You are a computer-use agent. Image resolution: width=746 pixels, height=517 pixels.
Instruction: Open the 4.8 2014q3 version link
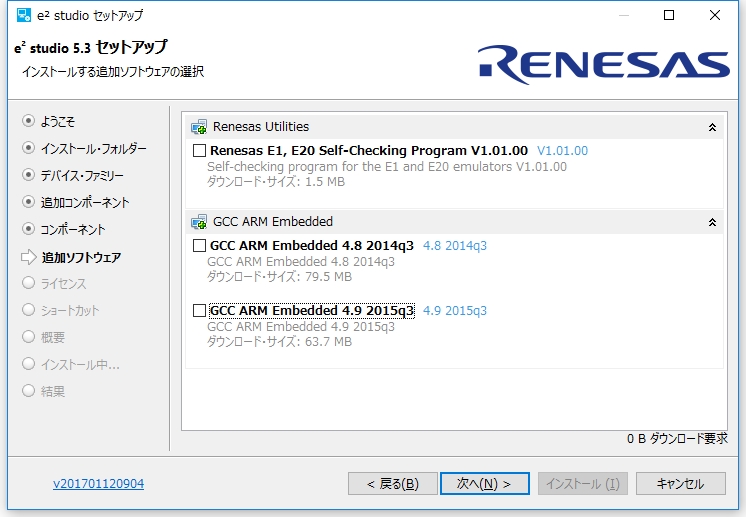click(x=455, y=246)
